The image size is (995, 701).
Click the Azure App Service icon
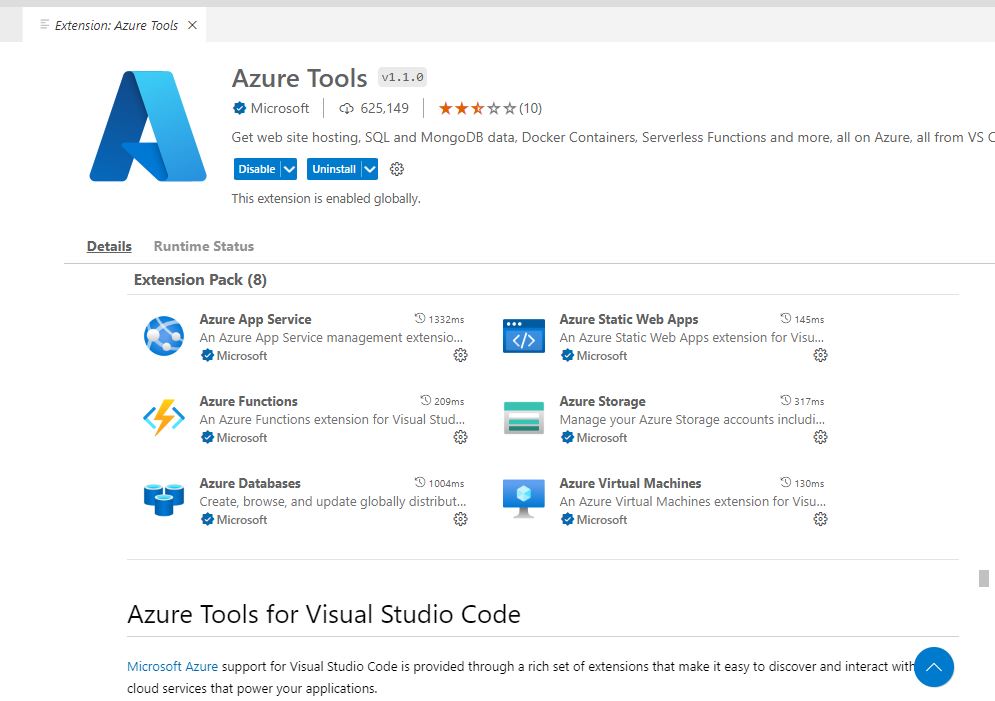[164, 336]
